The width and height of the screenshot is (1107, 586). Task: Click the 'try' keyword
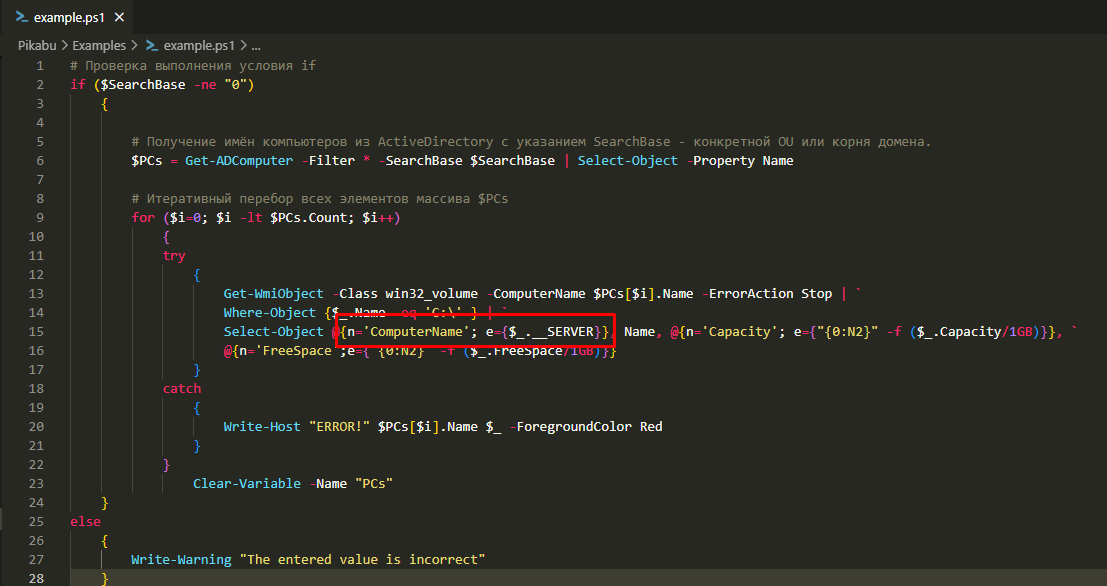click(x=174, y=256)
